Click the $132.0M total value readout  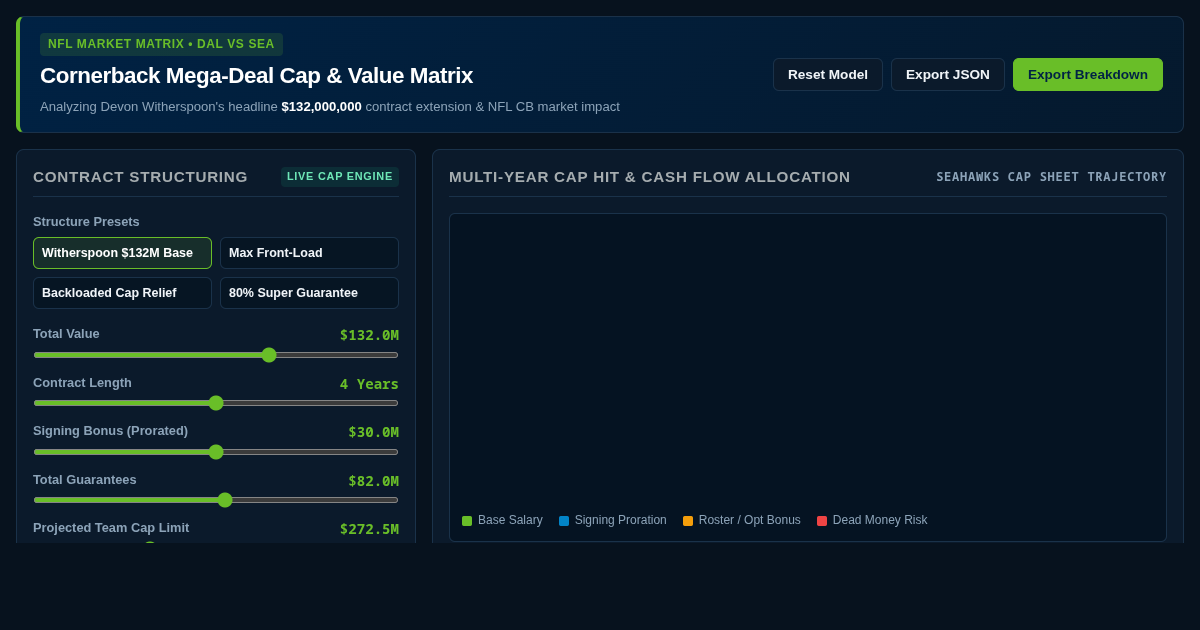(369, 335)
